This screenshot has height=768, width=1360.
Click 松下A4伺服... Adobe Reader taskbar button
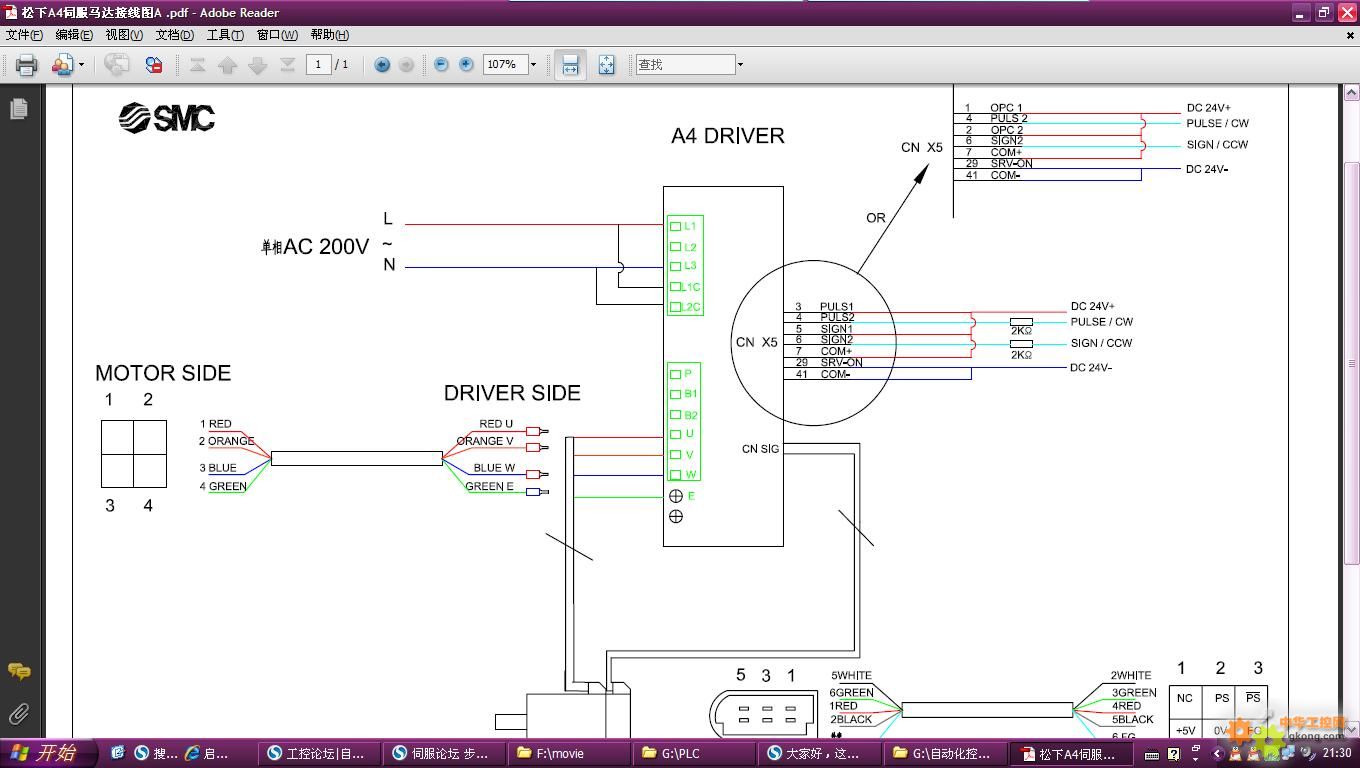tap(1071, 754)
